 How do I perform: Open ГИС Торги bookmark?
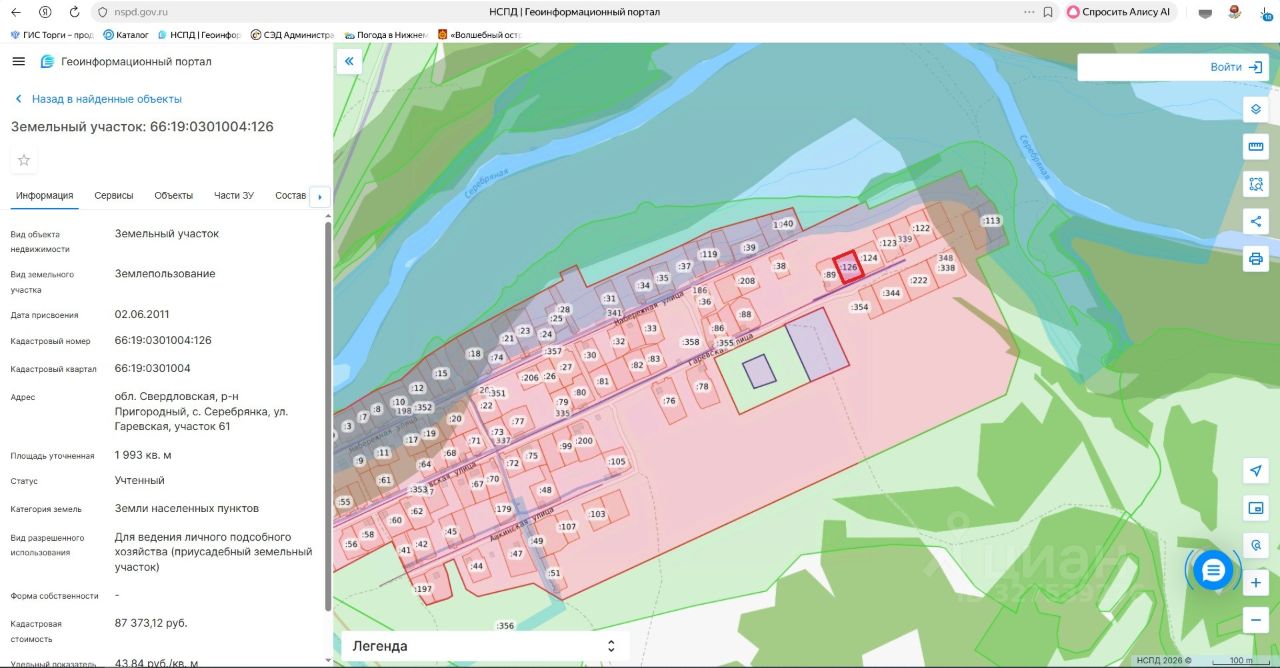[52, 35]
